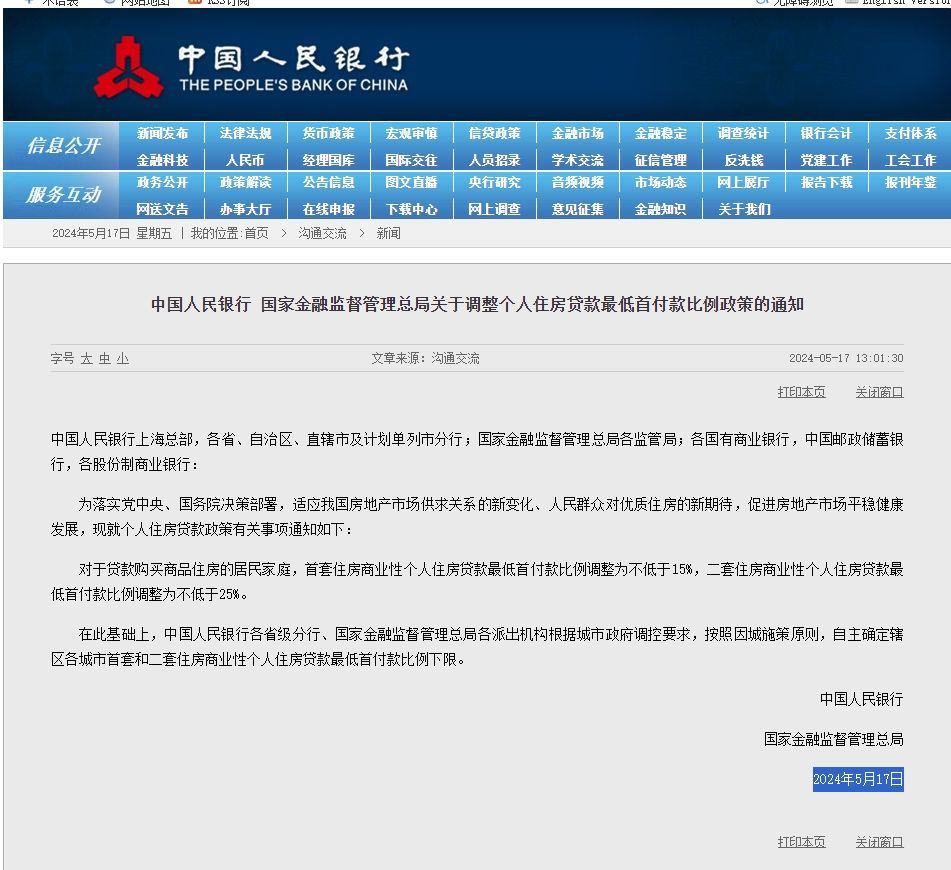
Task: Click the 打印本页 print link
Action: [x=800, y=391]
